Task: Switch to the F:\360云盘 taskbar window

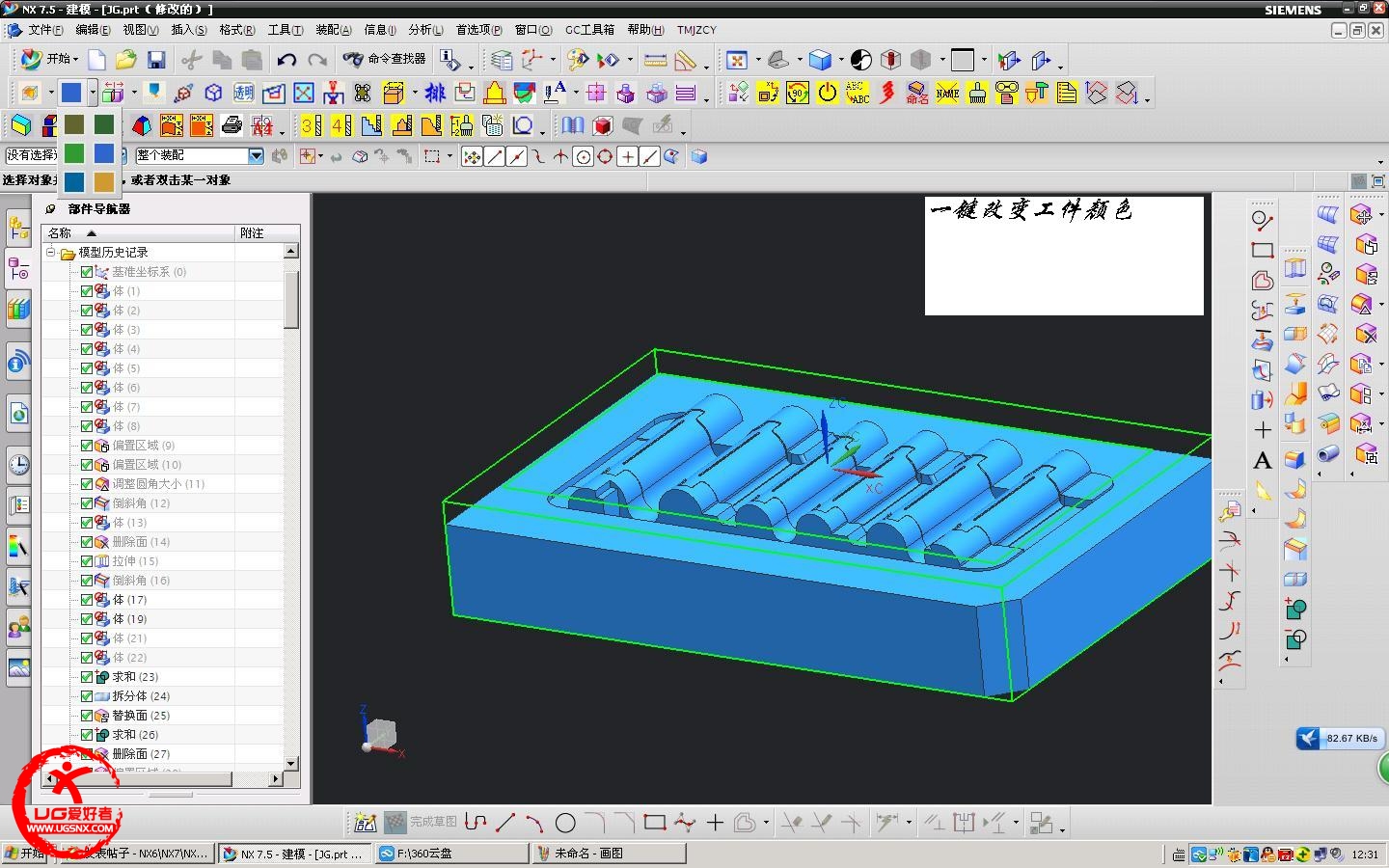Action: [x=450, y=854]
